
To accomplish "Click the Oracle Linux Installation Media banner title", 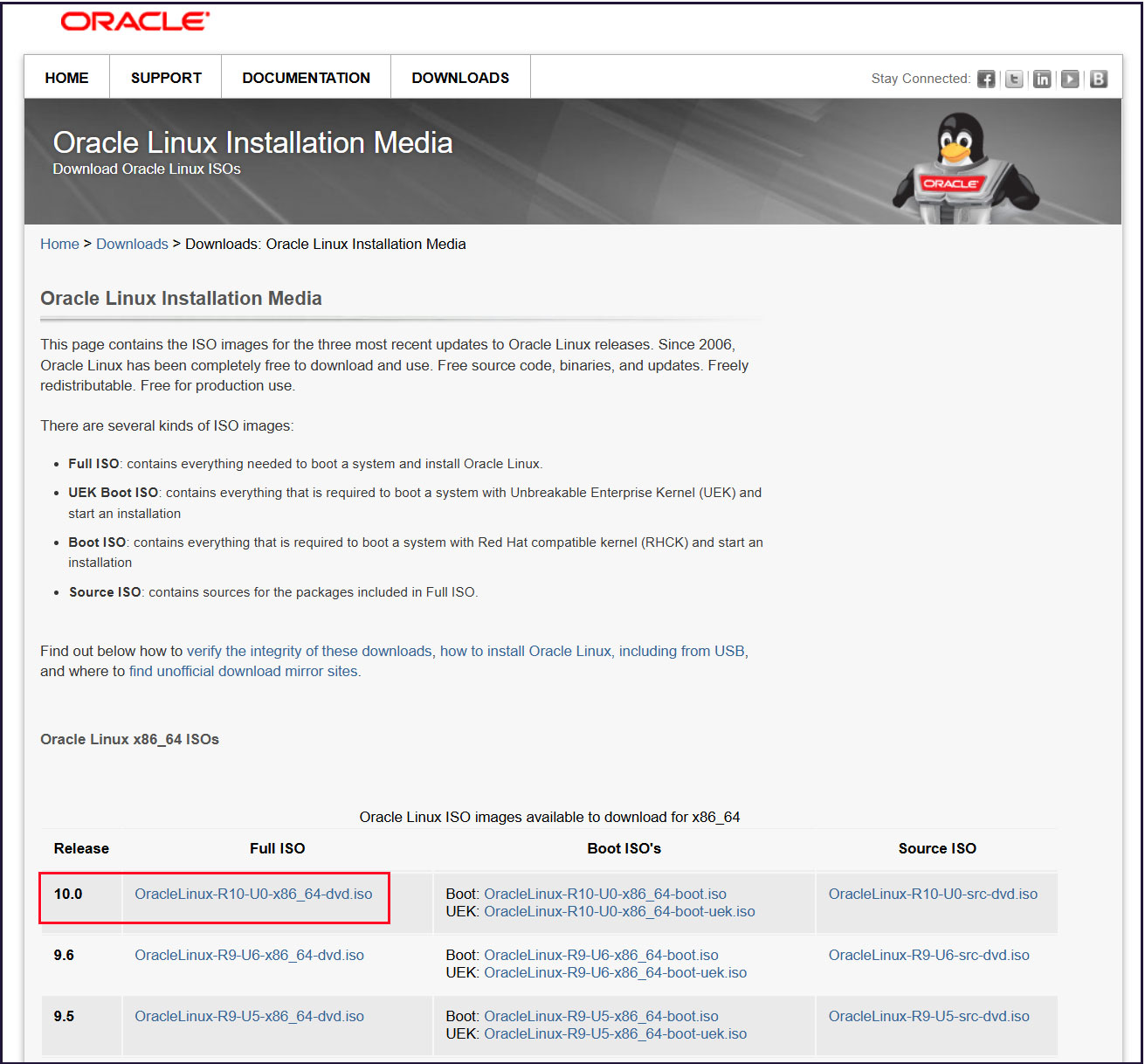I will click(x=252, y=142).
